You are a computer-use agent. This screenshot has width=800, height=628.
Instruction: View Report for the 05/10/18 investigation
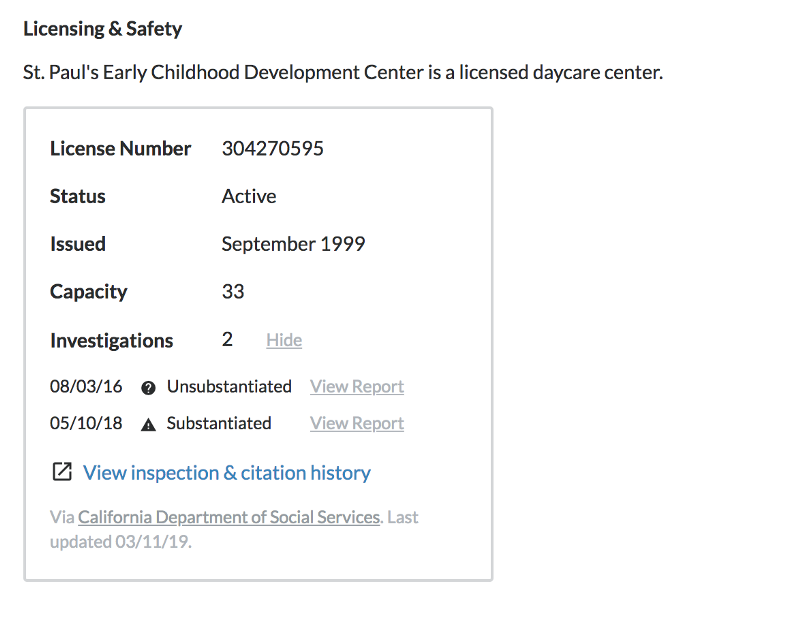(357, 423)
